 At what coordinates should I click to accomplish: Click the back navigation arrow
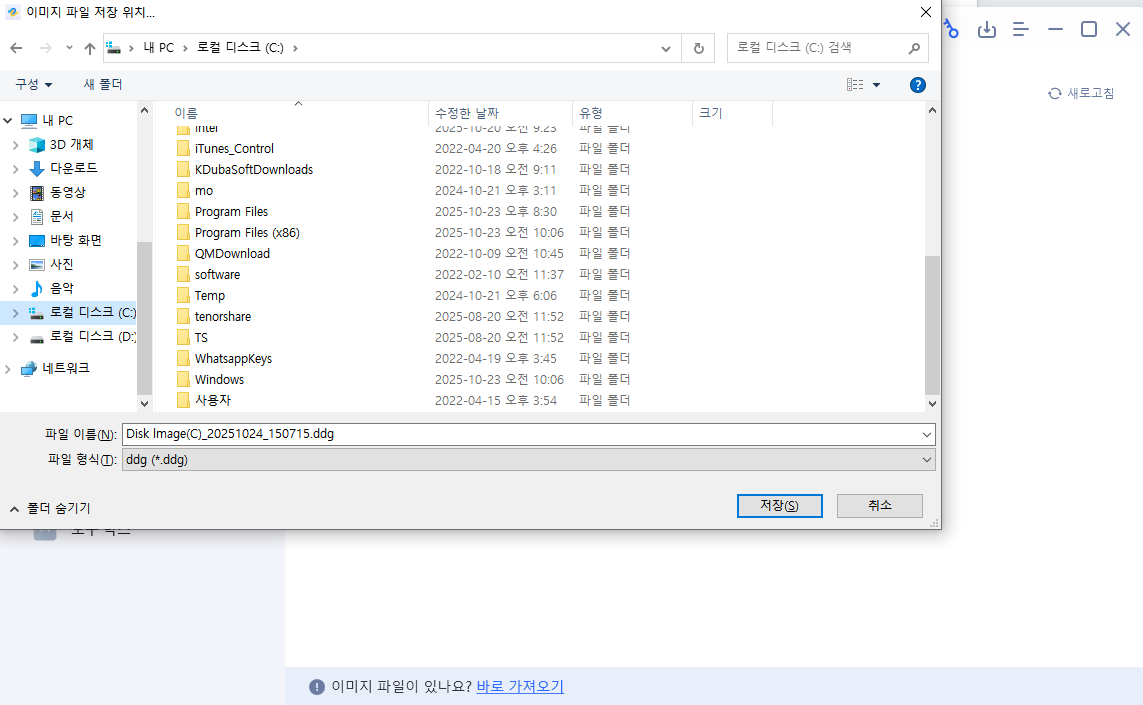[16, 47]
